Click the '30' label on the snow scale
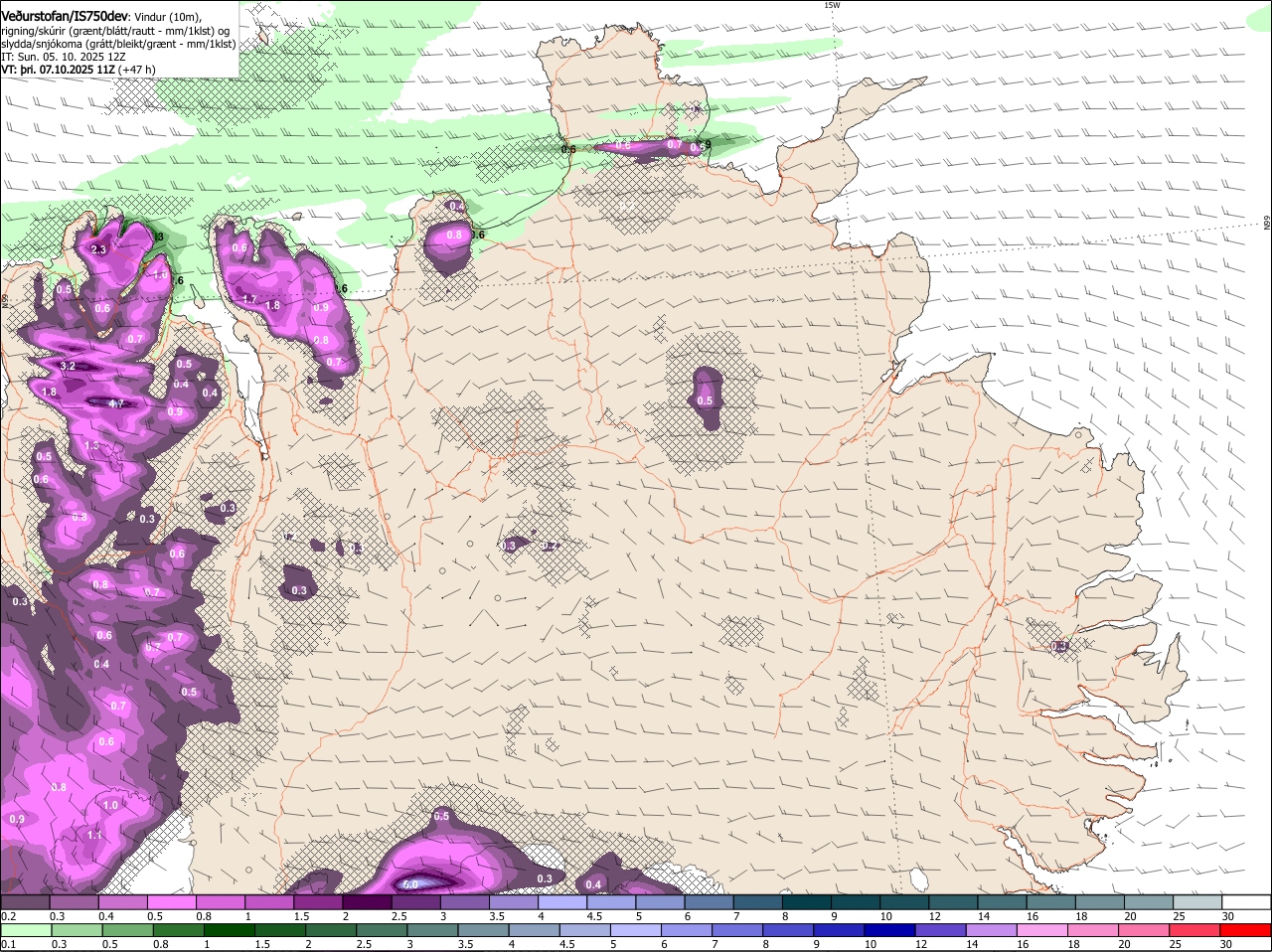 (1227, 915)
